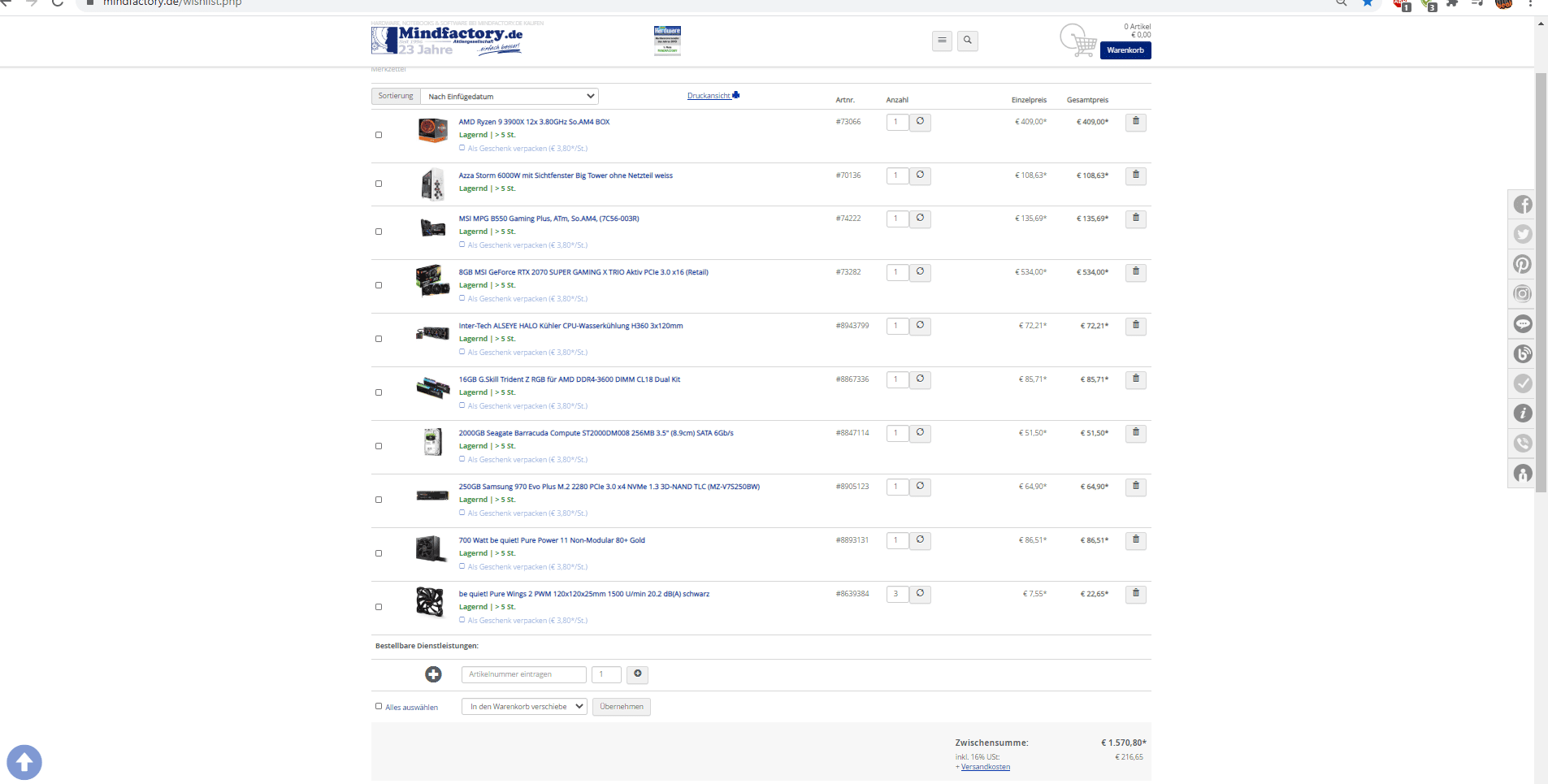Tick the Inter-Tech ALSEYE HALO row checkbox

pos(379,339)
